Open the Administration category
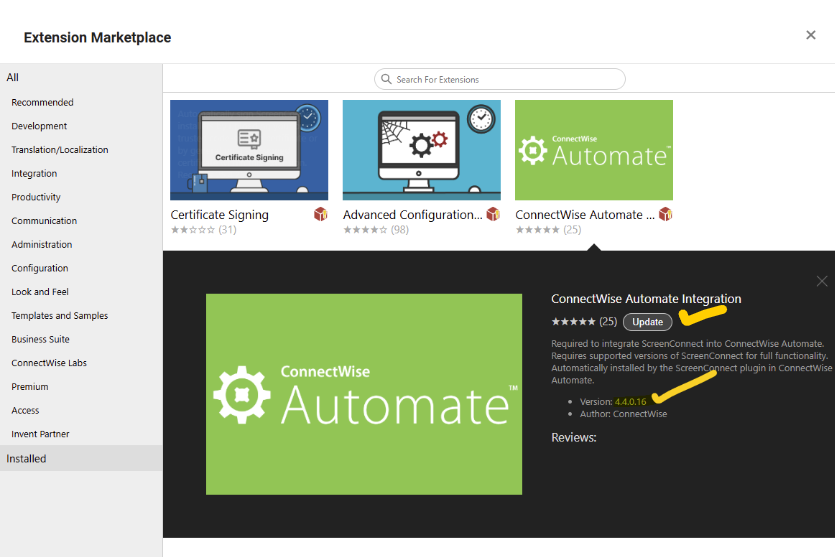 [x=42, y=244]
